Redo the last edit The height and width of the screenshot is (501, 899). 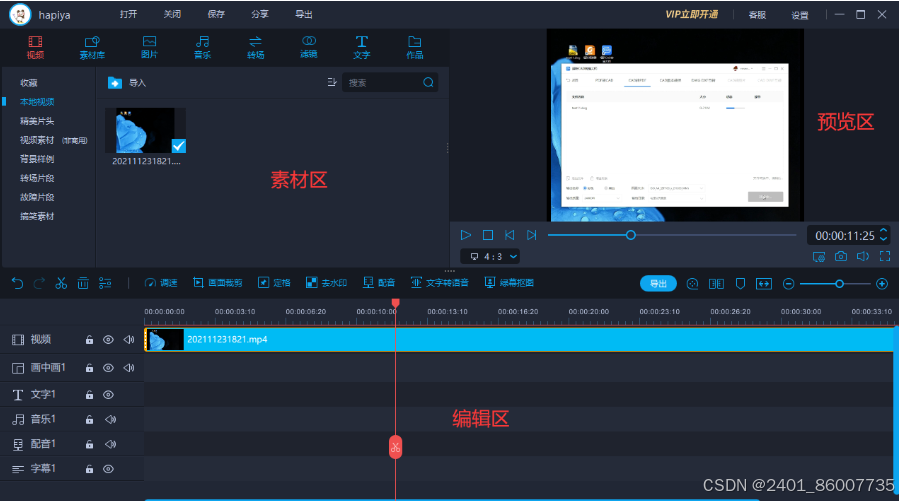[x=39, y=283]
